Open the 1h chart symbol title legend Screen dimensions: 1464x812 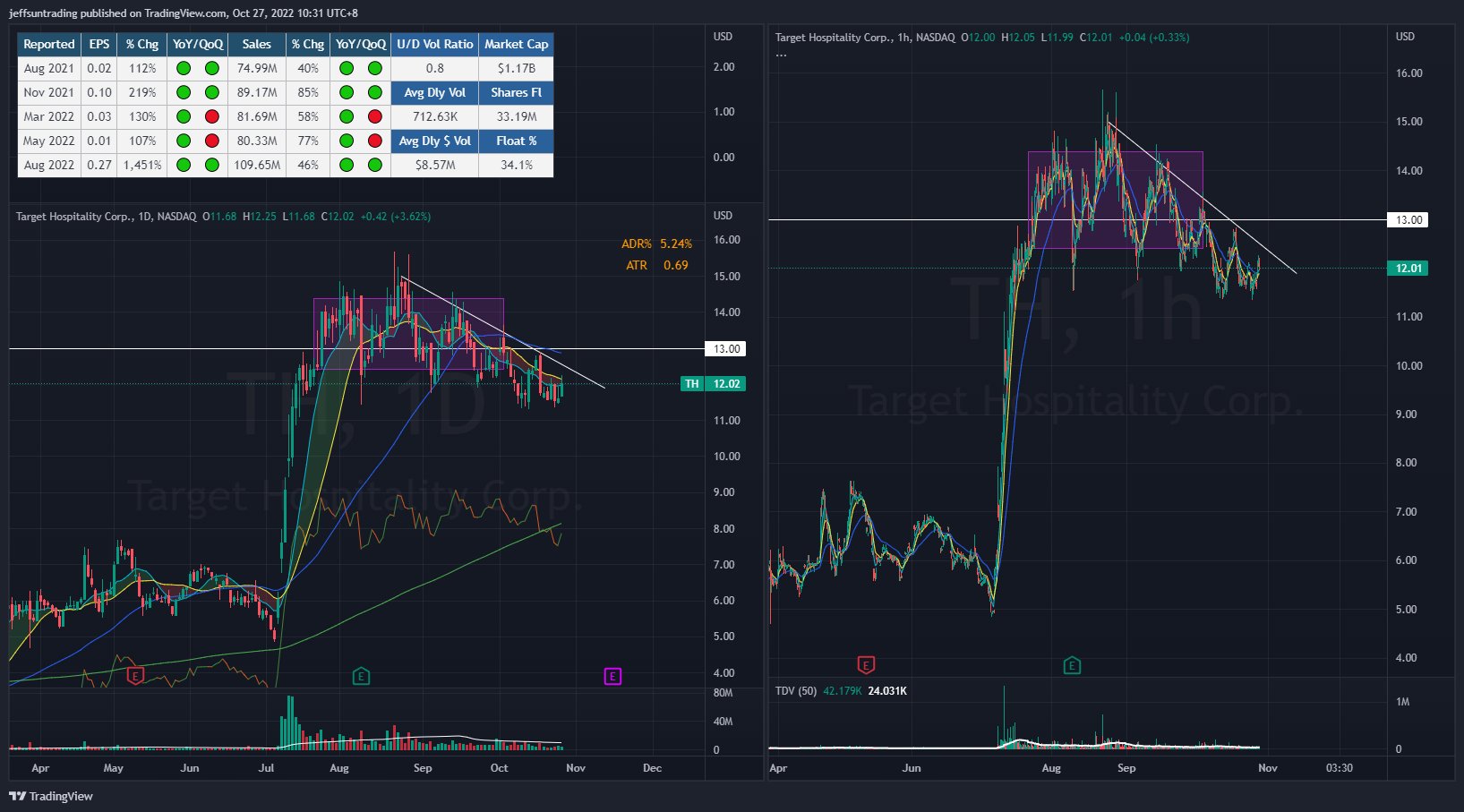[864, 38]
